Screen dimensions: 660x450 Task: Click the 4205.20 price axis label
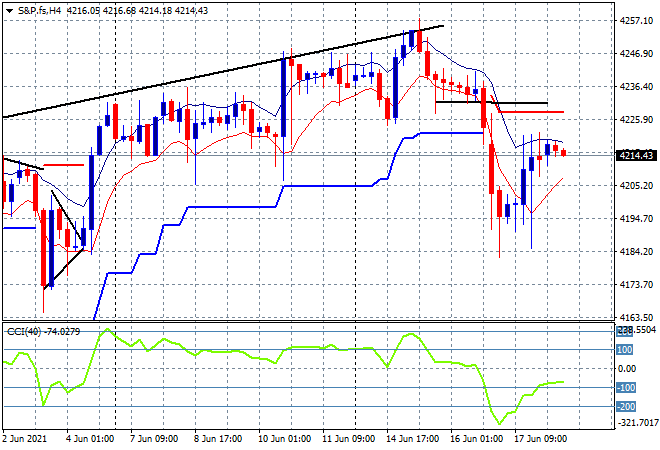click(636, 186)
